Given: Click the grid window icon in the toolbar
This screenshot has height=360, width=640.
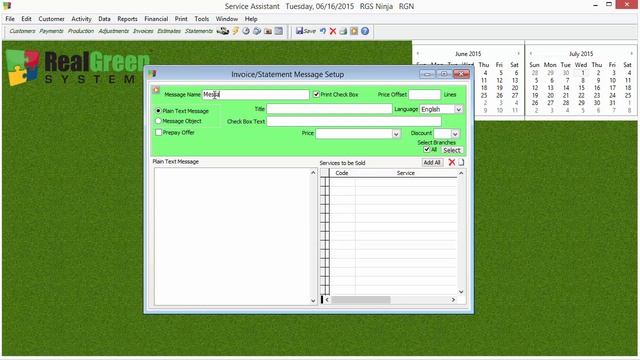Looking at the screenshot, I should (x=279, y=31).
